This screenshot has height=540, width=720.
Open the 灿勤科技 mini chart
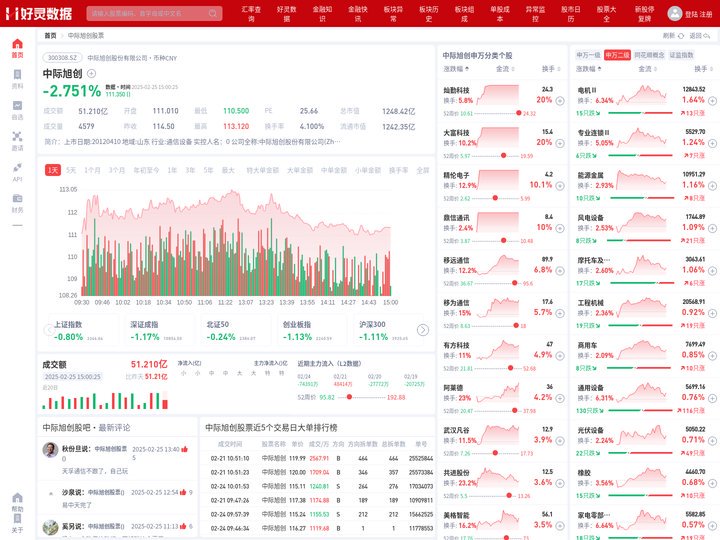[498, 95]
